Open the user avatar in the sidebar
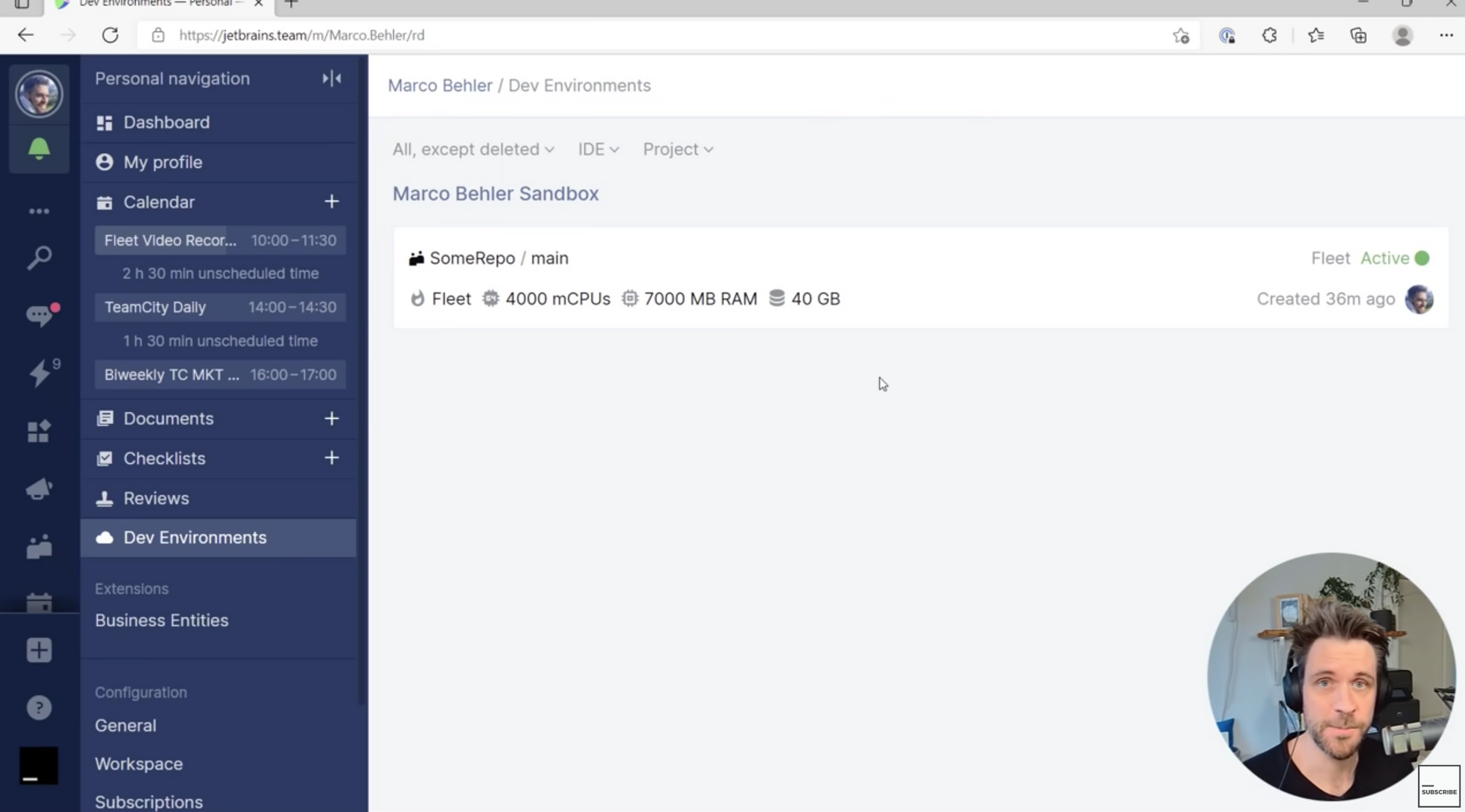The width and height of the screenshot is (1465, 812). (39, 94)
